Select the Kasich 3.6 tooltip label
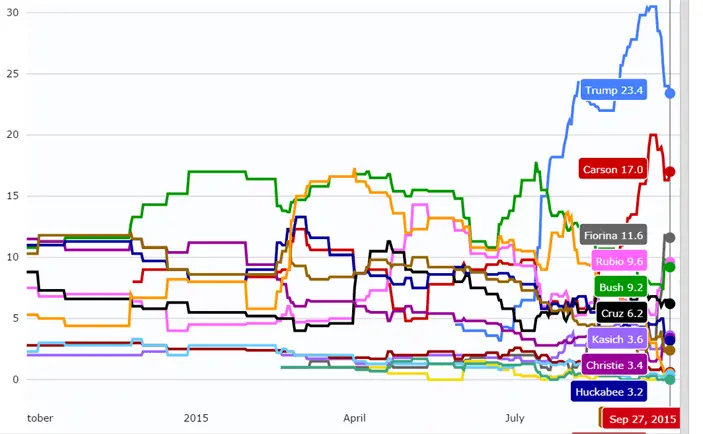 (x=616, y=340)
